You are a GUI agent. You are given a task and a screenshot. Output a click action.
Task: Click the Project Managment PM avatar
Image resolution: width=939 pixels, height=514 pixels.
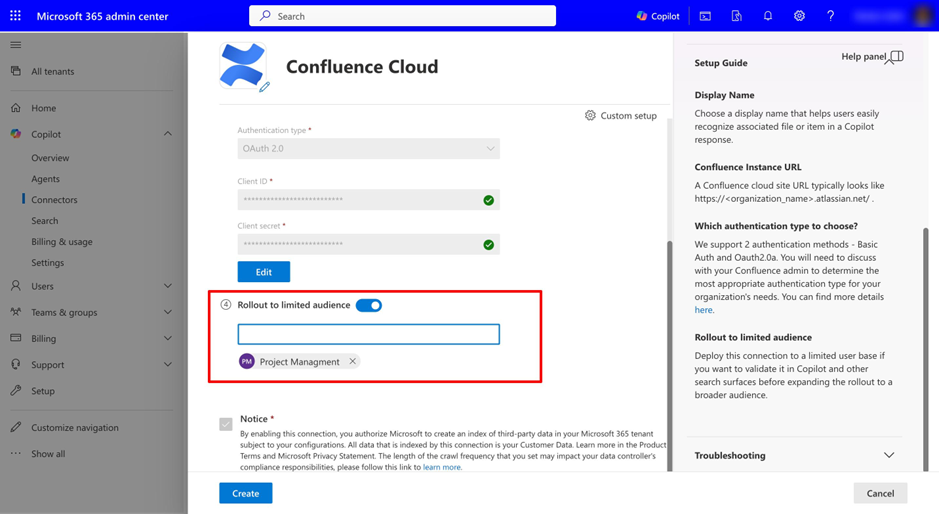[247, 361]
